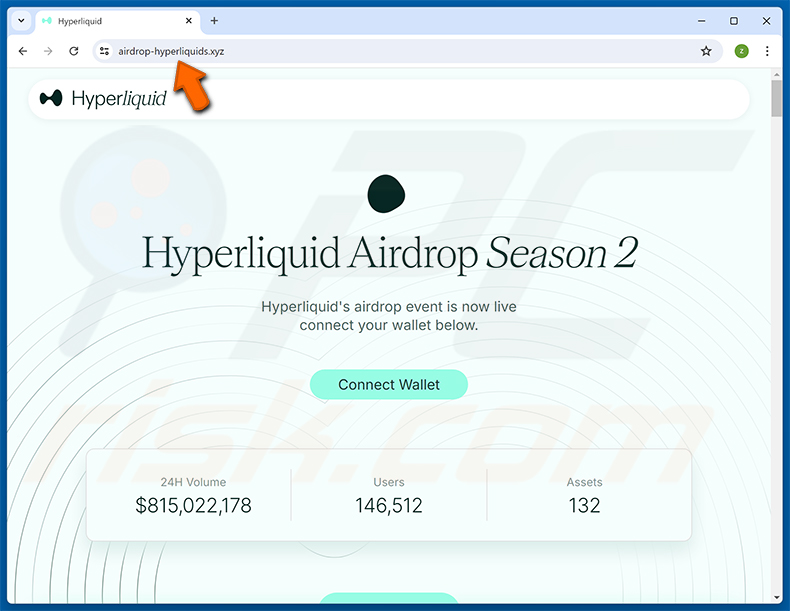Click the Connect Wallet button

tap(388, 384)
